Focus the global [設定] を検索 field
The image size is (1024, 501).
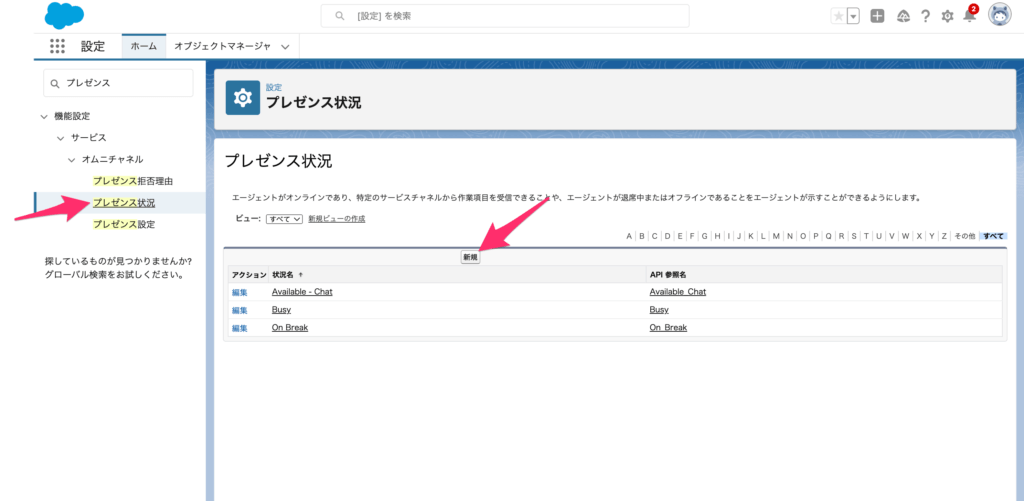point(505,16)
